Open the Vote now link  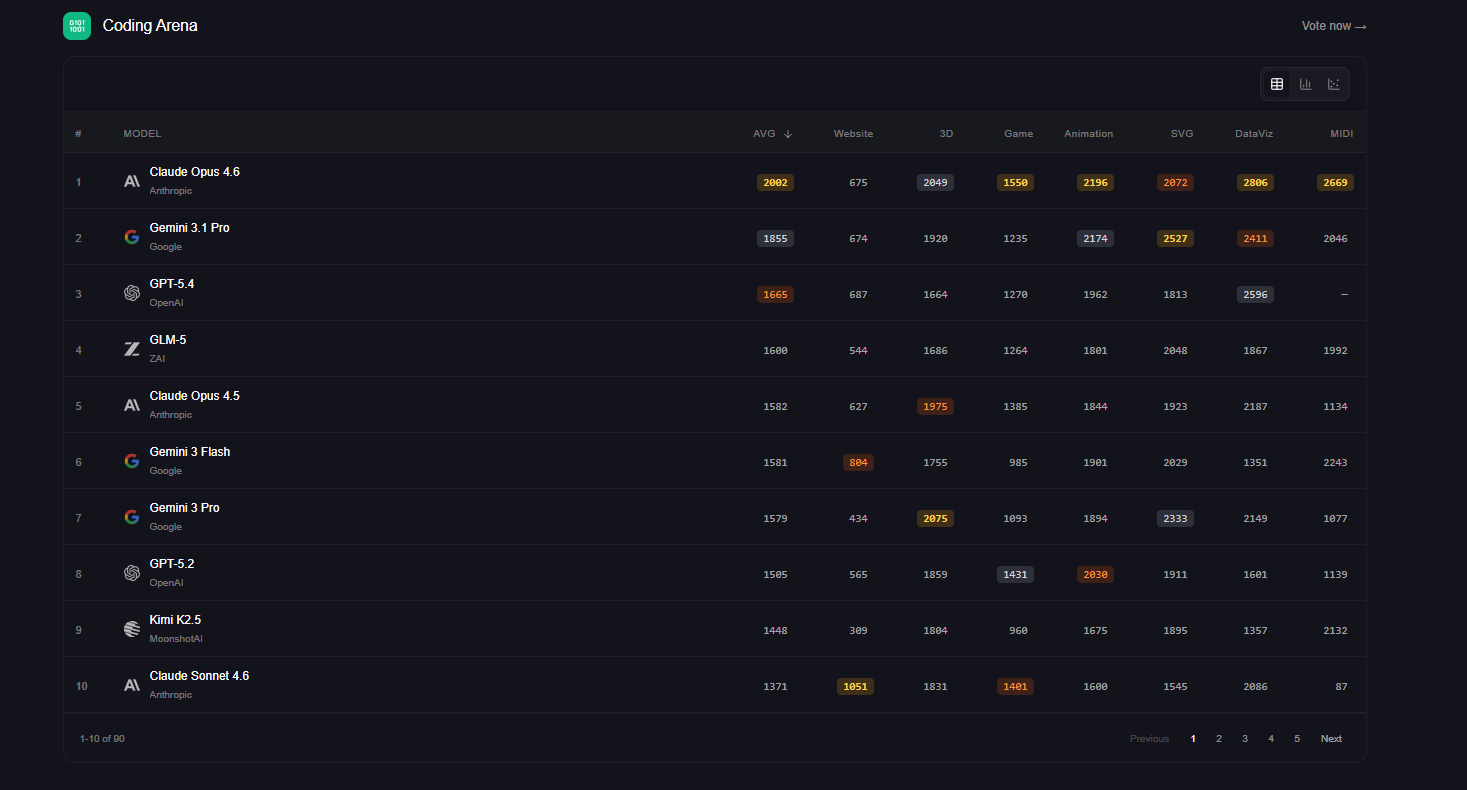point(1333,26)
